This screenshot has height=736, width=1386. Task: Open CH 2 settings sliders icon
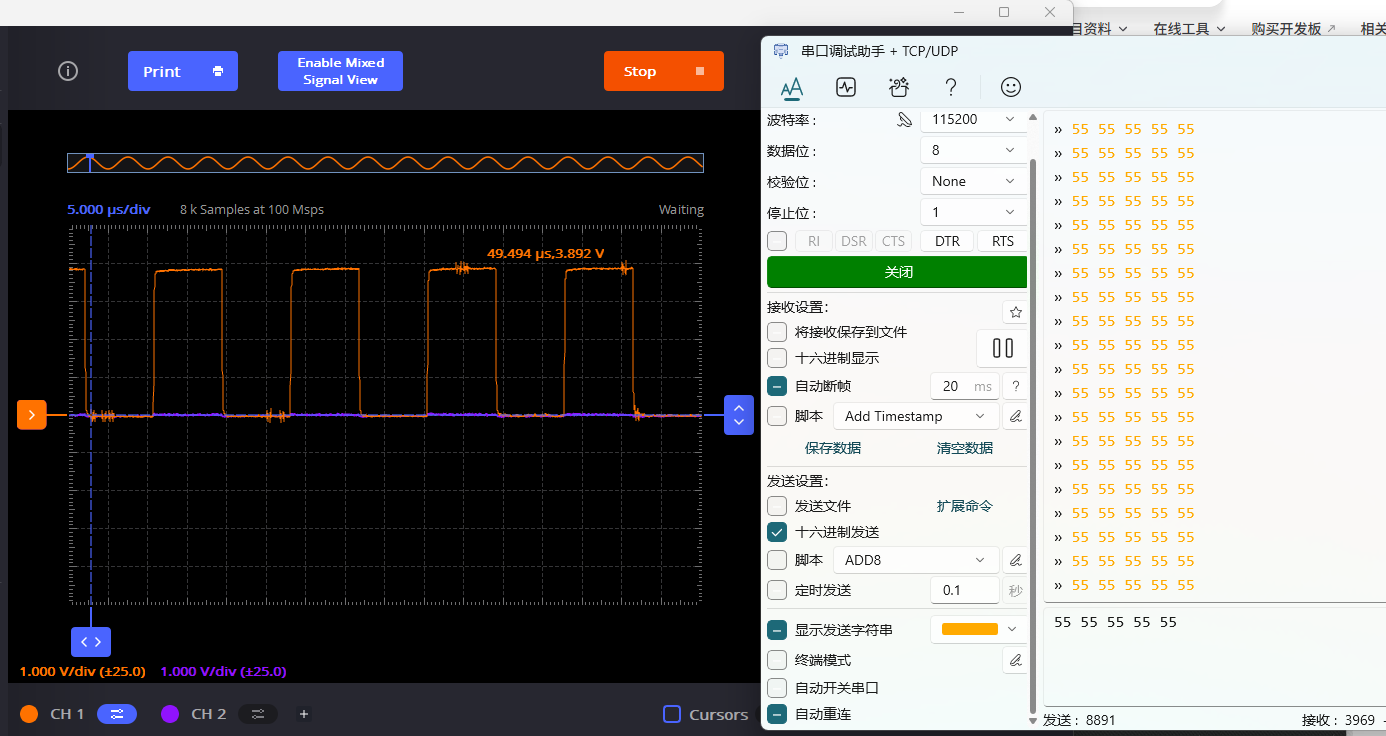(x=258, y=714)
